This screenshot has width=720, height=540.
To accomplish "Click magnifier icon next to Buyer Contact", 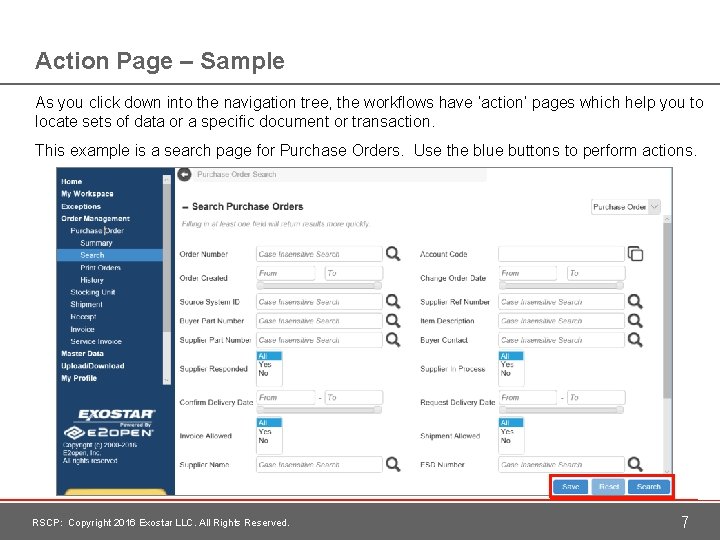I will pos(635,339).
